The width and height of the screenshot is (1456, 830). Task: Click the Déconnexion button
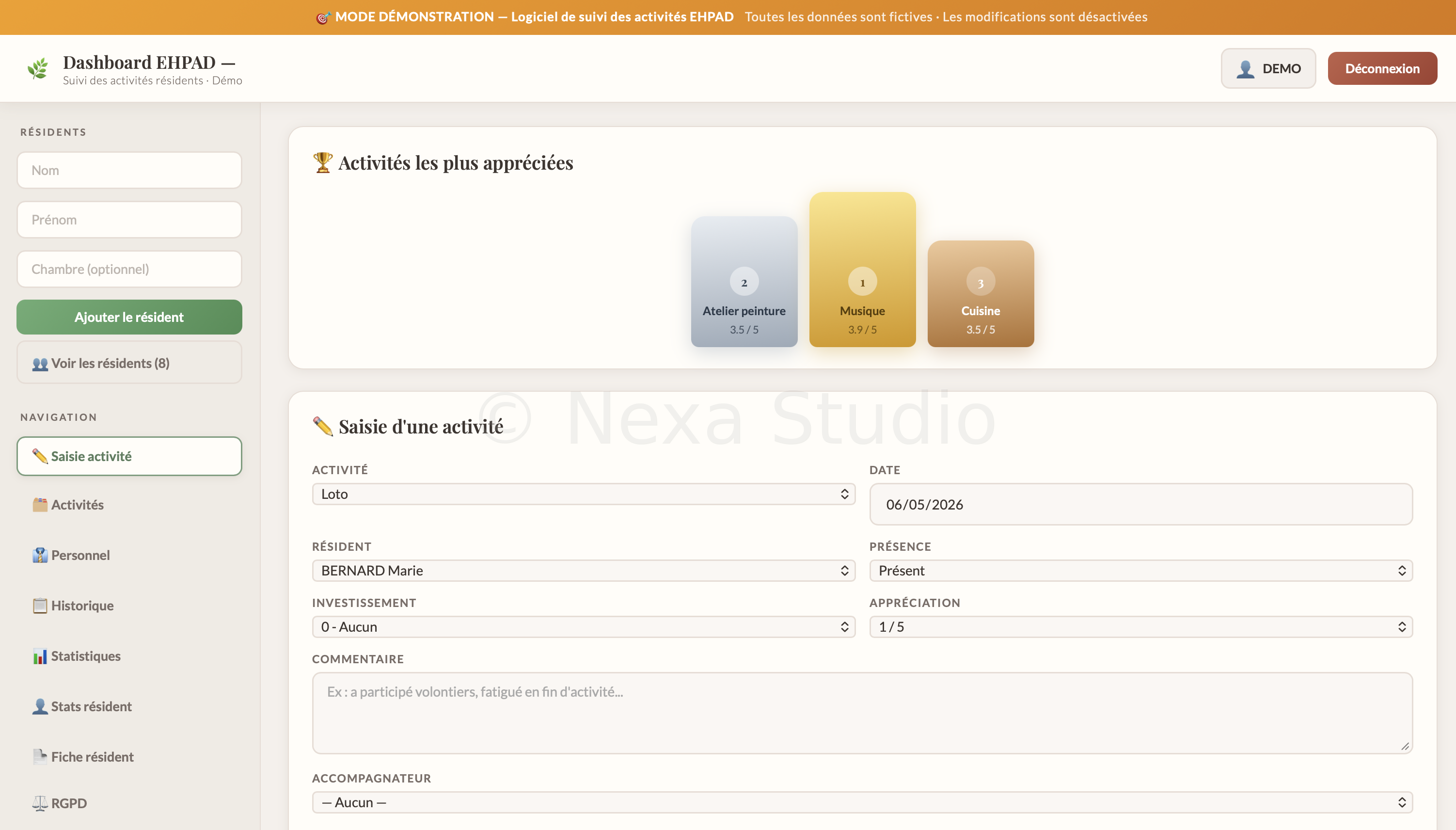1382,68
